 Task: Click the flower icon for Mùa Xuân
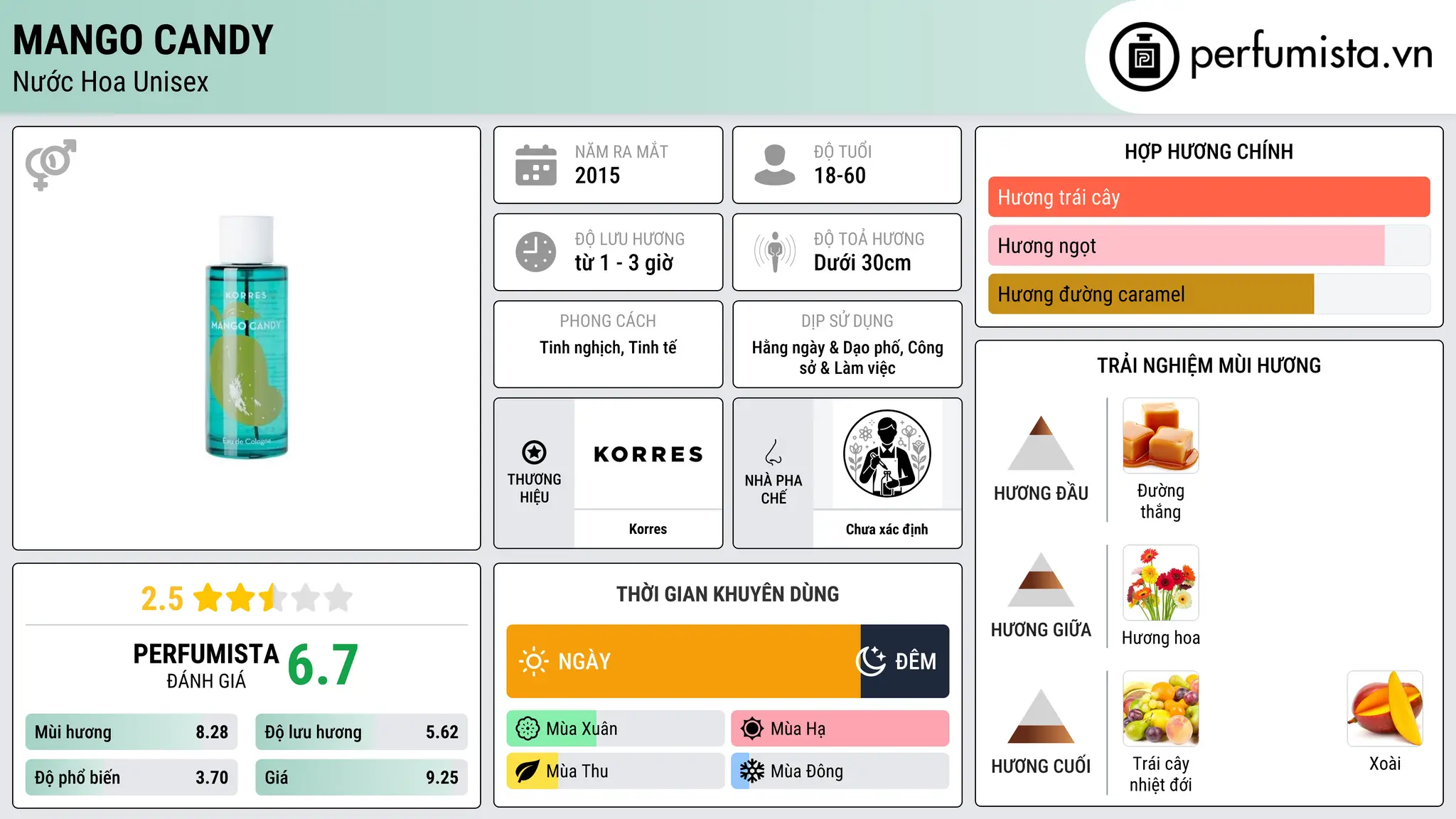[528, 729]
